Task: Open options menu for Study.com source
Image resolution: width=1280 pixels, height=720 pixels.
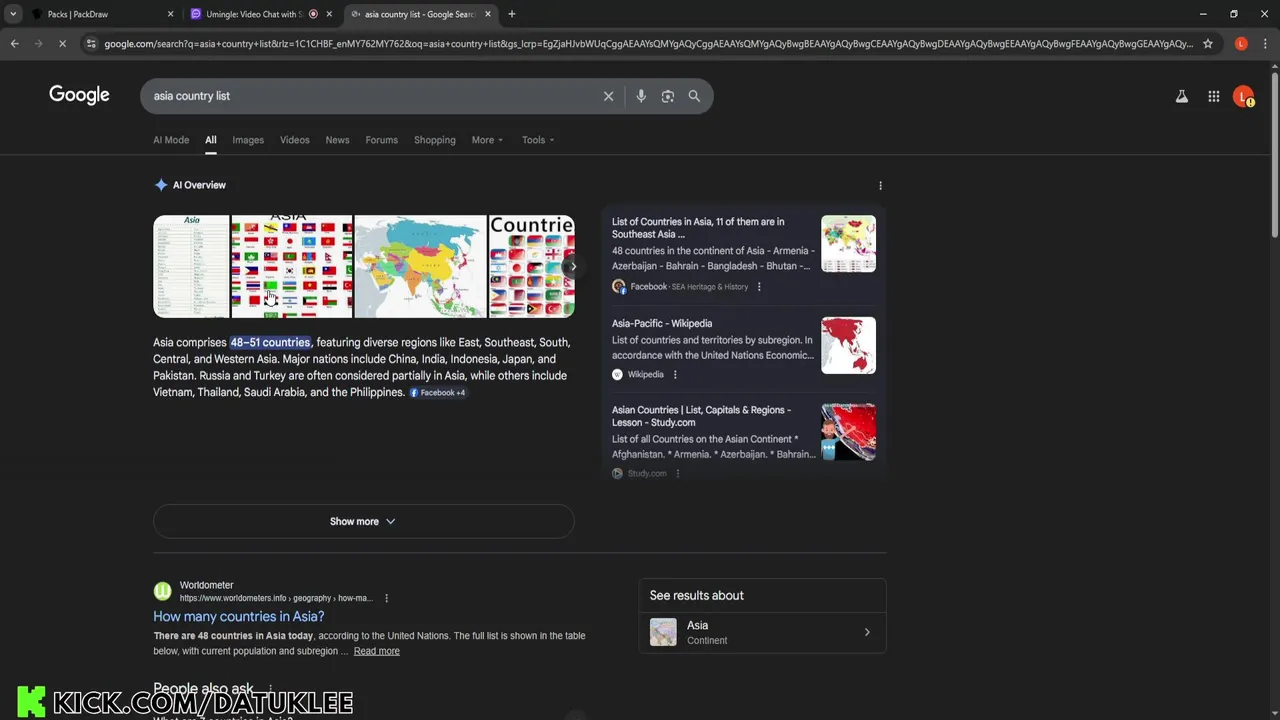Action: (x=678, y=473)
